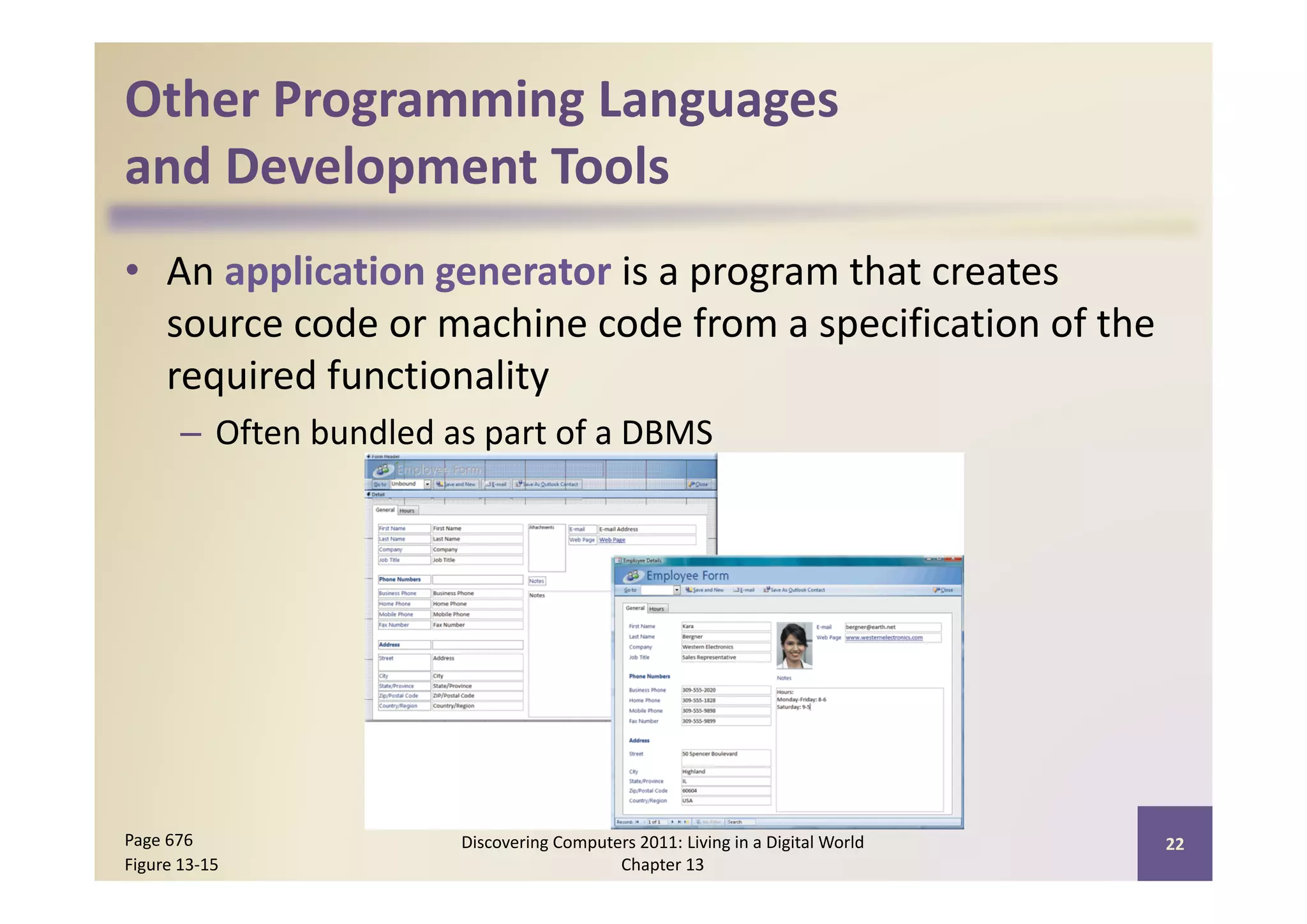Select the Form Header section bar
Image resolution: width=1307 pixels, height=924 pixels.
(x=541, y=456)
